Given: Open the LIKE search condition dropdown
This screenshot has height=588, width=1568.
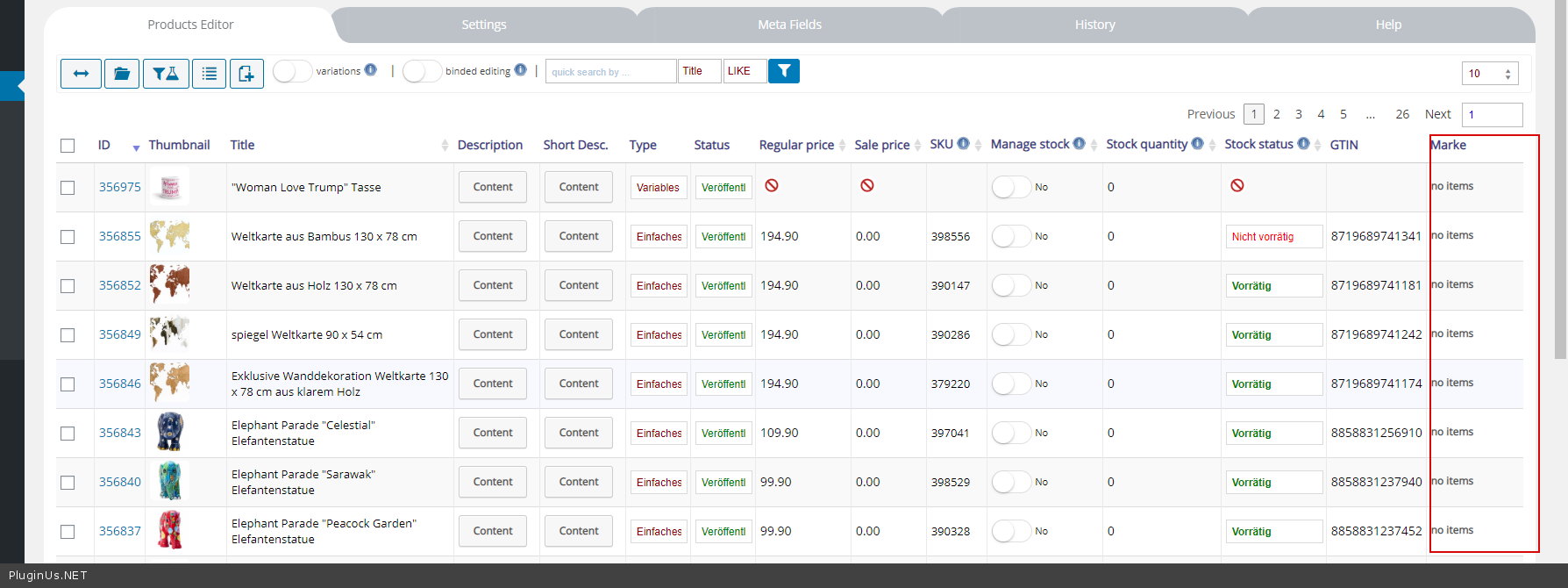Looking at the screenshot, I should point(745,71).
